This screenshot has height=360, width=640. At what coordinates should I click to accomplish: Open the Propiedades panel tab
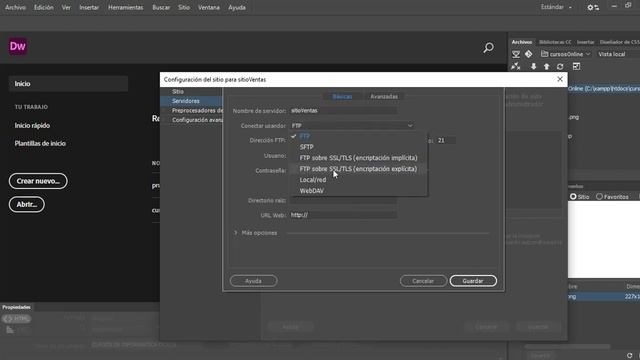click(16, 307)
